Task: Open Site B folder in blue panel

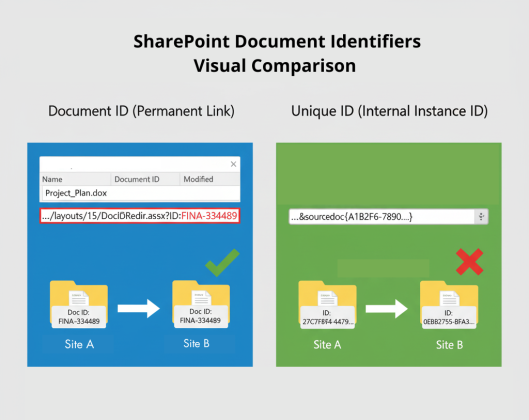Action: (x=201, y=303)
